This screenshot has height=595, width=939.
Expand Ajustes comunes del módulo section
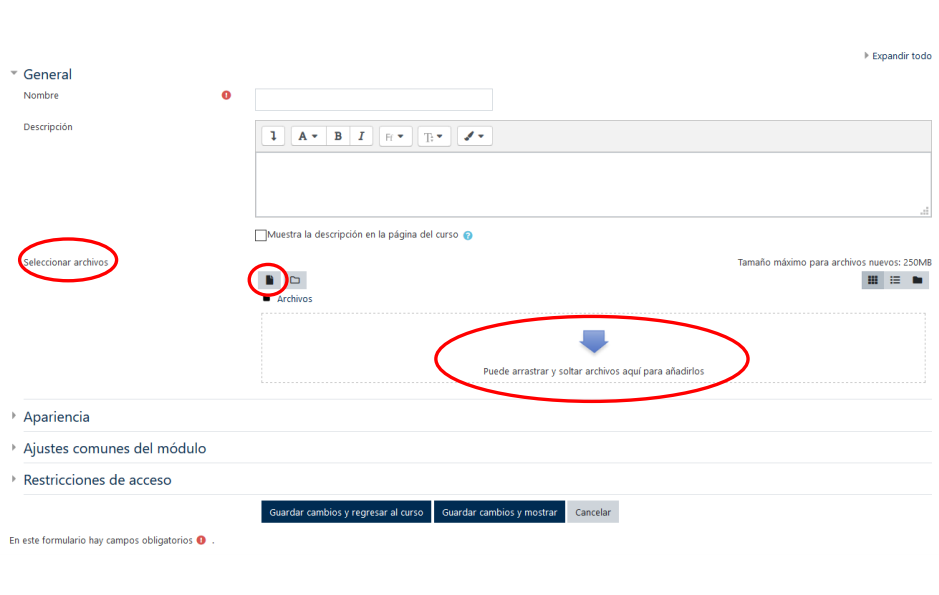click(x=114, y=449)
